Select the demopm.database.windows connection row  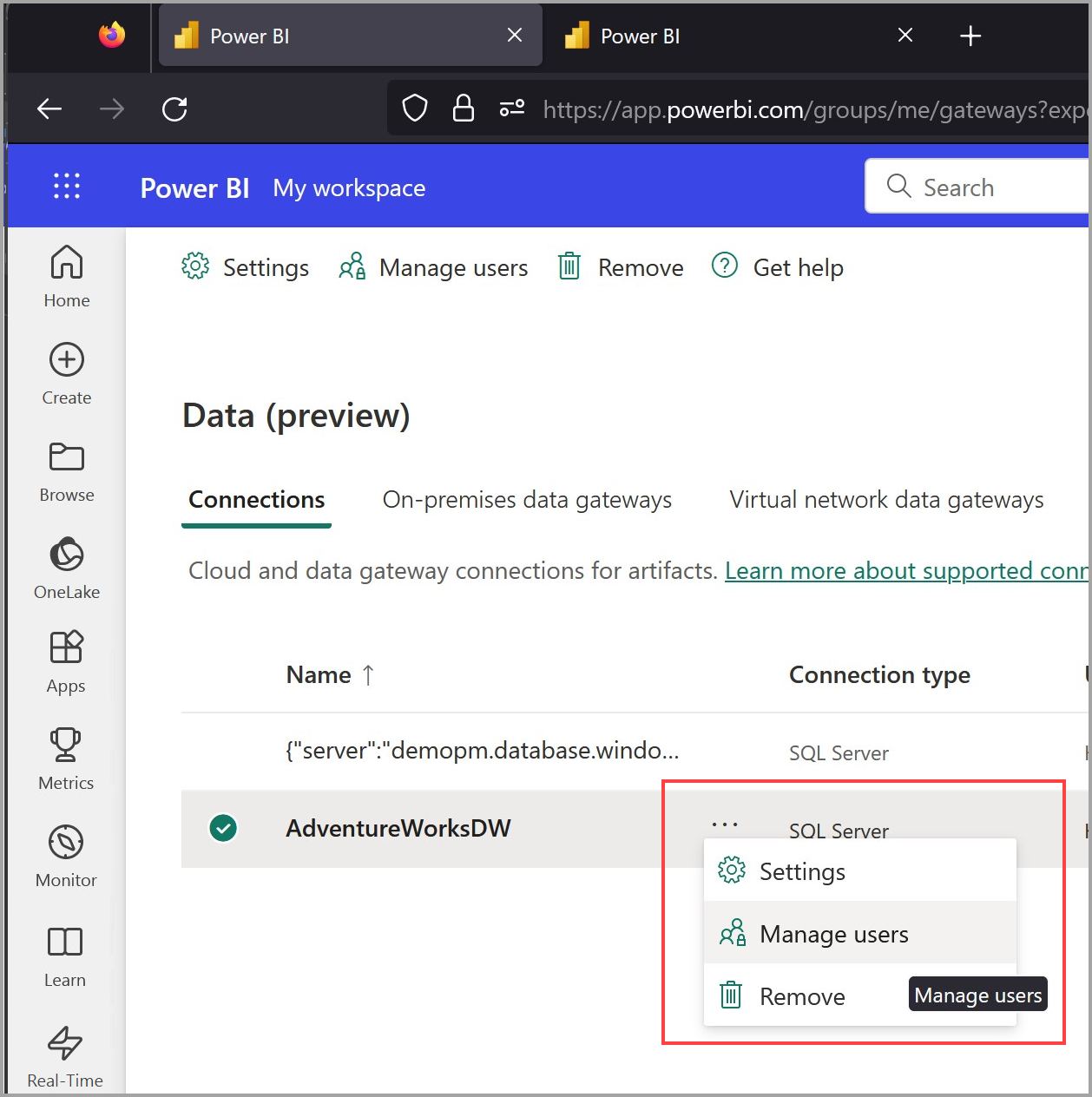click(634, 752)
